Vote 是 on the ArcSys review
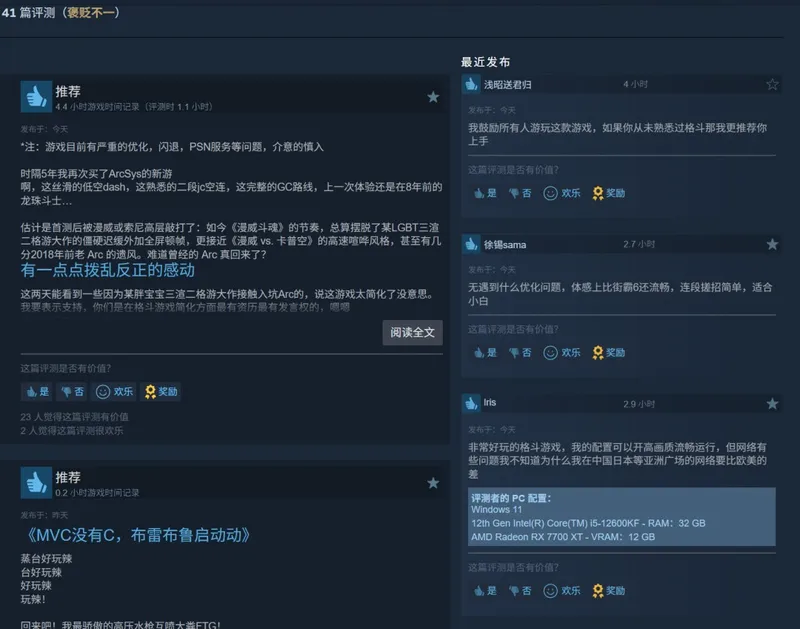Viewport: 800px width, 629px height. 38,392
